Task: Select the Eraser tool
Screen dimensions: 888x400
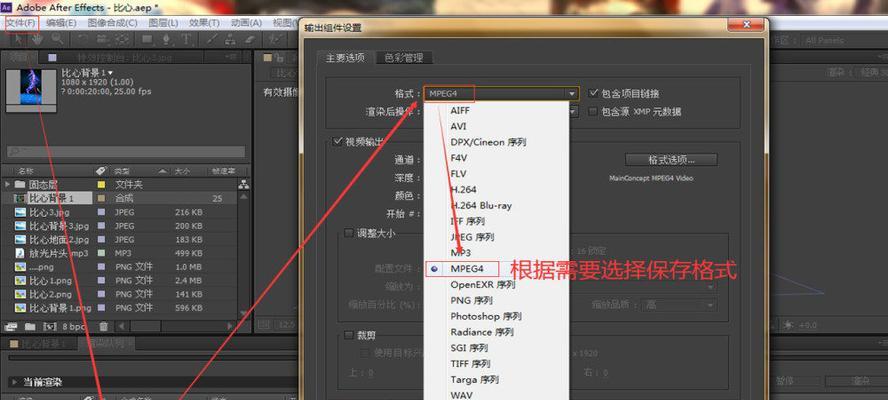Action: [x=250, y=39]
